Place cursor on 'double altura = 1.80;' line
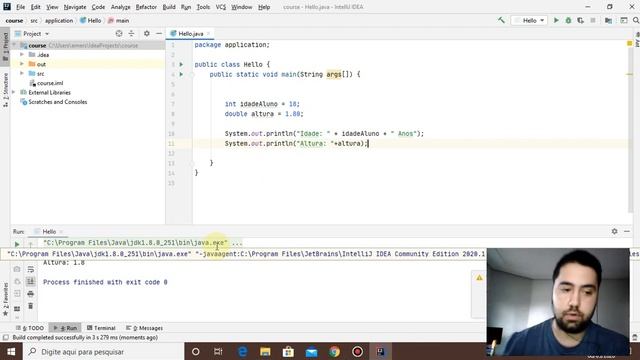Viewport: 640px width, 360px height. pos(264,114)
